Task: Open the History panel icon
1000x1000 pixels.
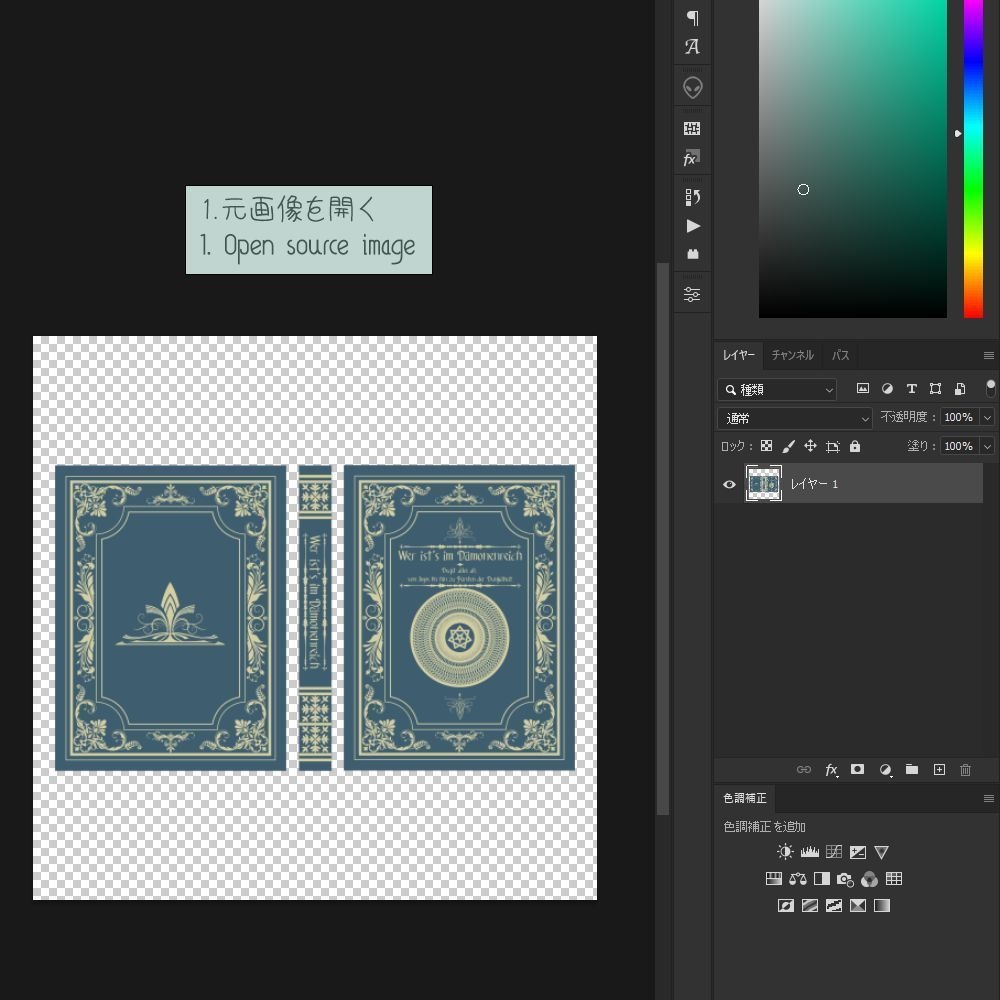Action: click(693, 197)
